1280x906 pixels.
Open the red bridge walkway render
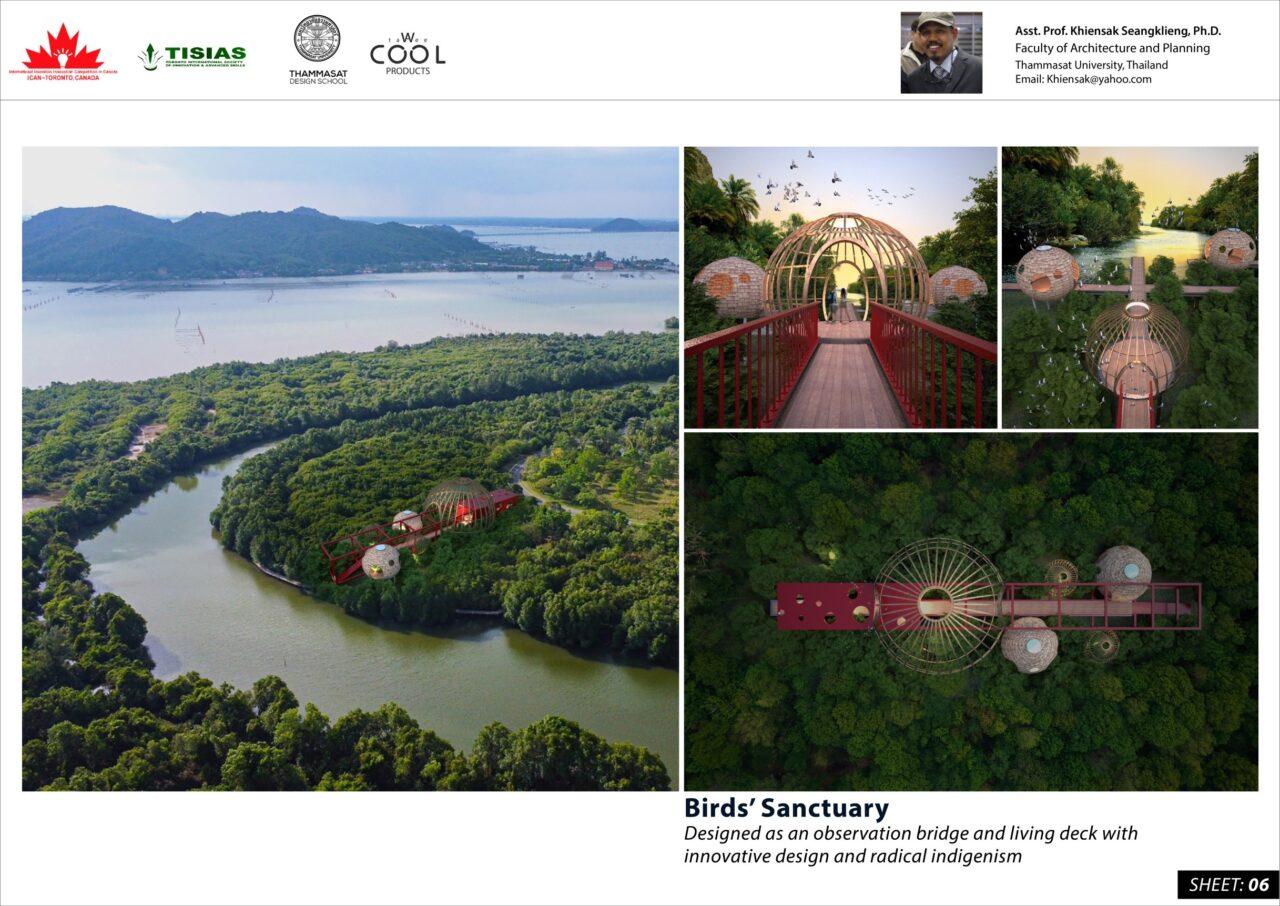pos(841,287)
